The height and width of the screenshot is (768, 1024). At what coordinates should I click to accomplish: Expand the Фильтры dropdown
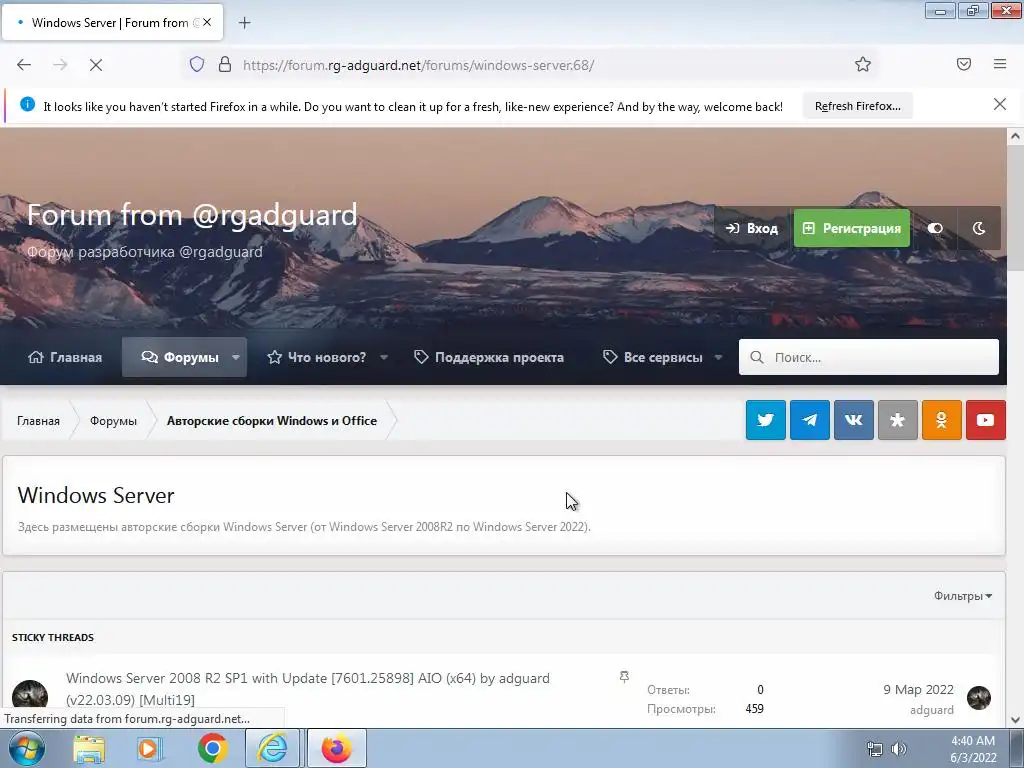tap(963, 596)
